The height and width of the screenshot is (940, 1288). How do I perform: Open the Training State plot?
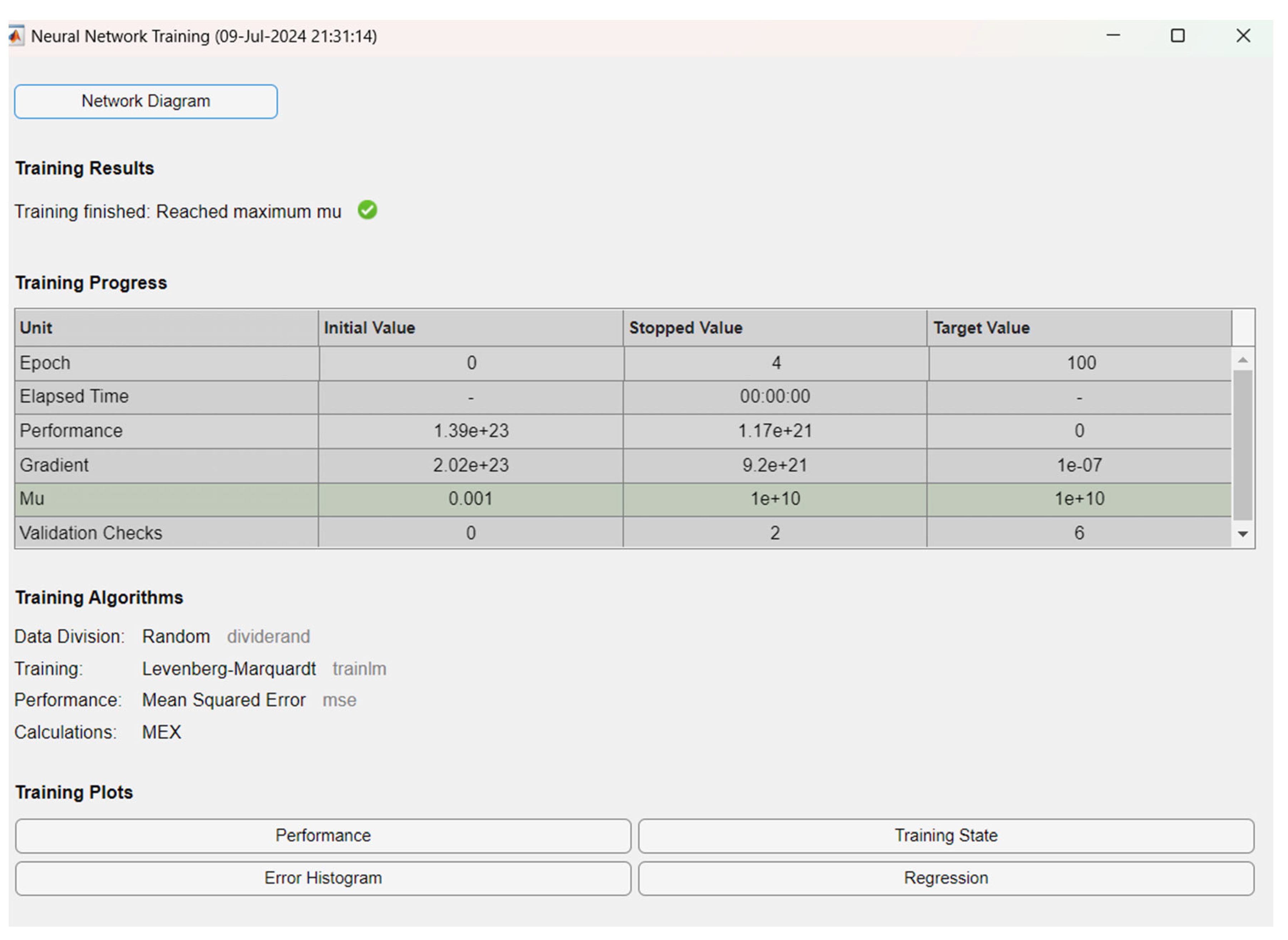(x=946, y=835)
